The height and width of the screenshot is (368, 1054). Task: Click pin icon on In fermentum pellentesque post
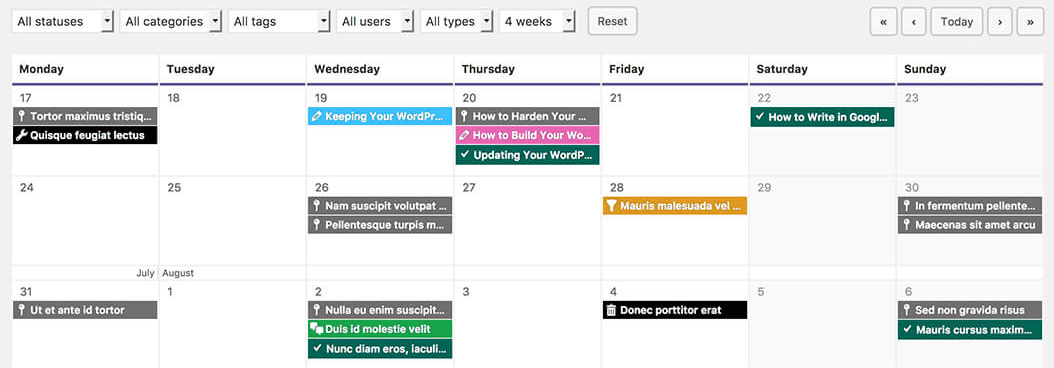tap(907, 205)
